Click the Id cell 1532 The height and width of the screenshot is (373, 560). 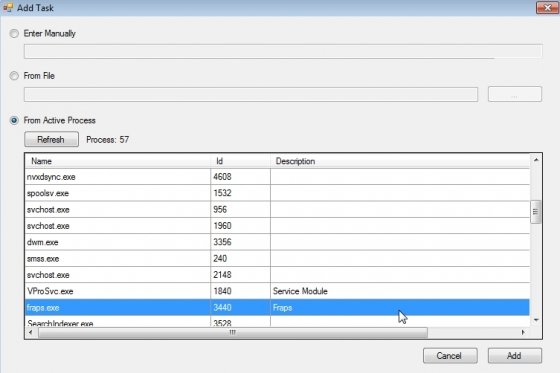[x=240, y=193]
